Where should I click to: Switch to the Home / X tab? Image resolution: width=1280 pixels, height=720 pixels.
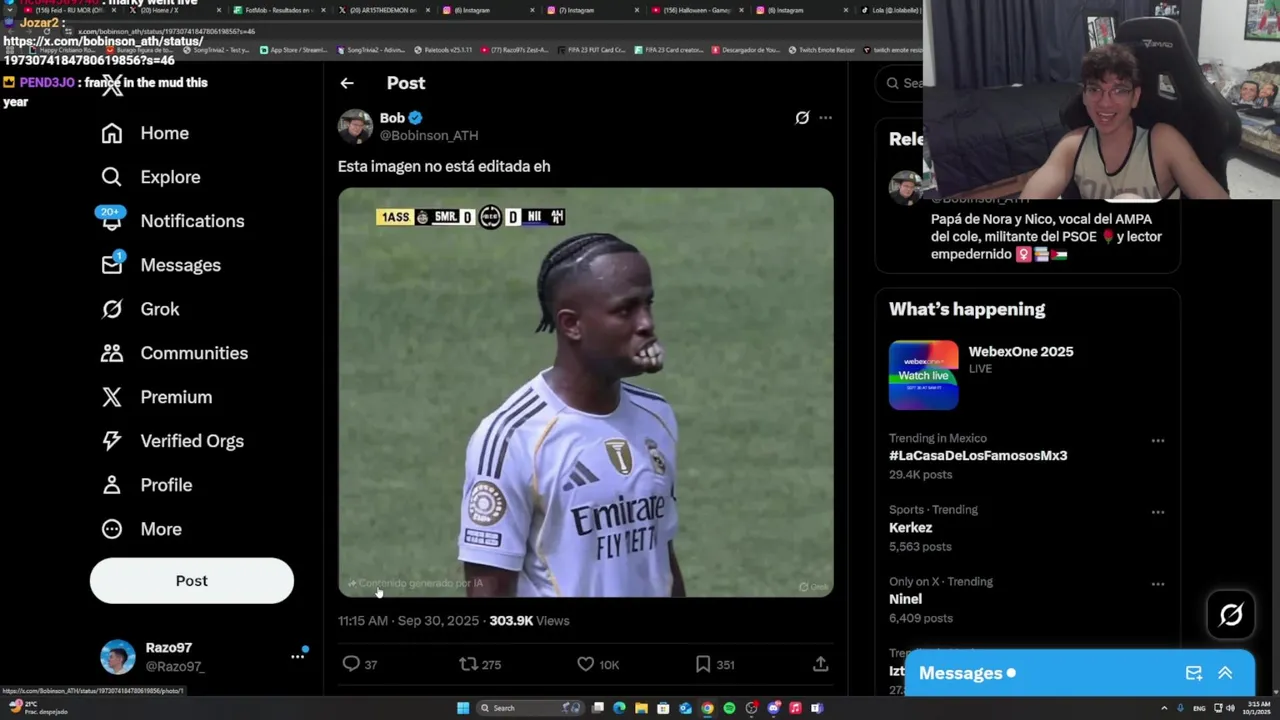(174, 10)
